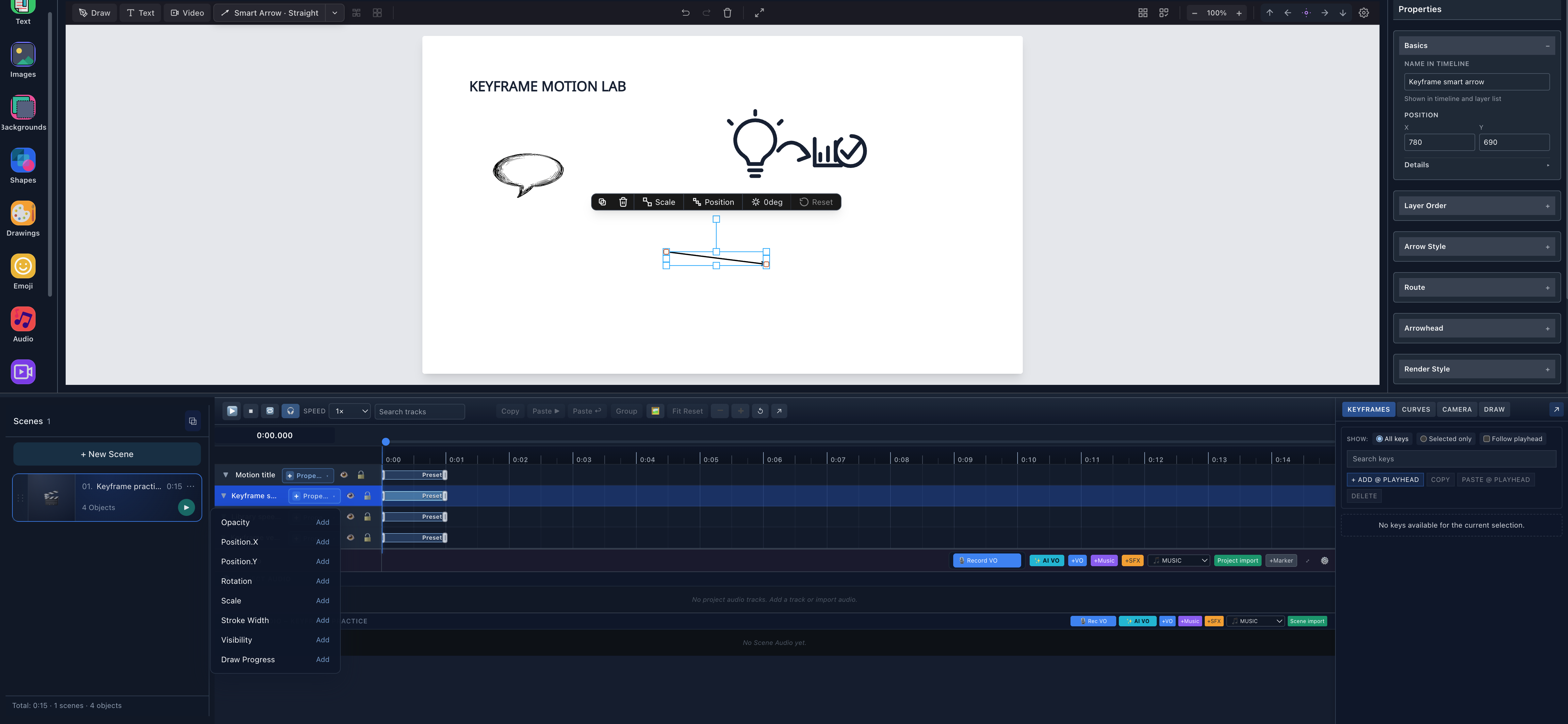
Task: Click the Search tracks input field
Action: pyautogui.click(x=419, y=412)
